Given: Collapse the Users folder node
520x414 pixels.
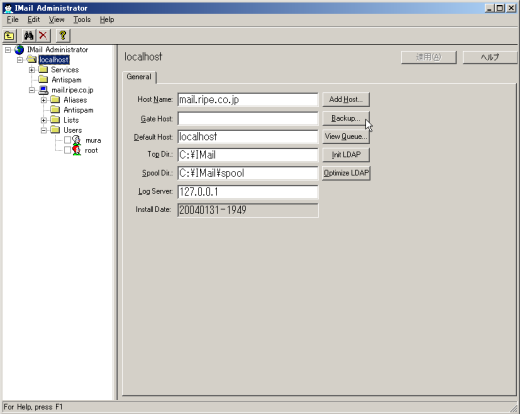Looking at the screenshot, I should point(44,130).
